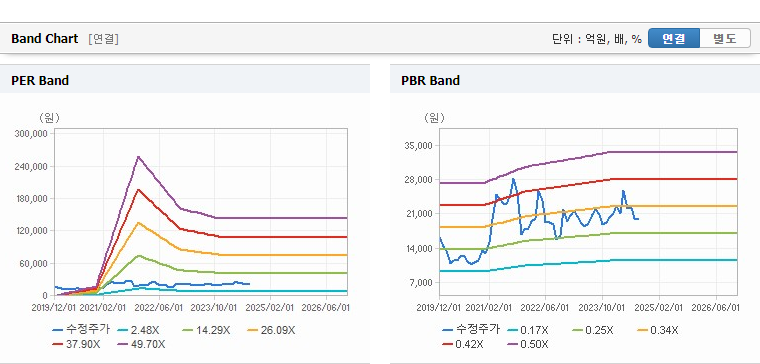Toggle the 0.34X legend entry
This screenshot has width=760, height=364.
tap(658, 331)
